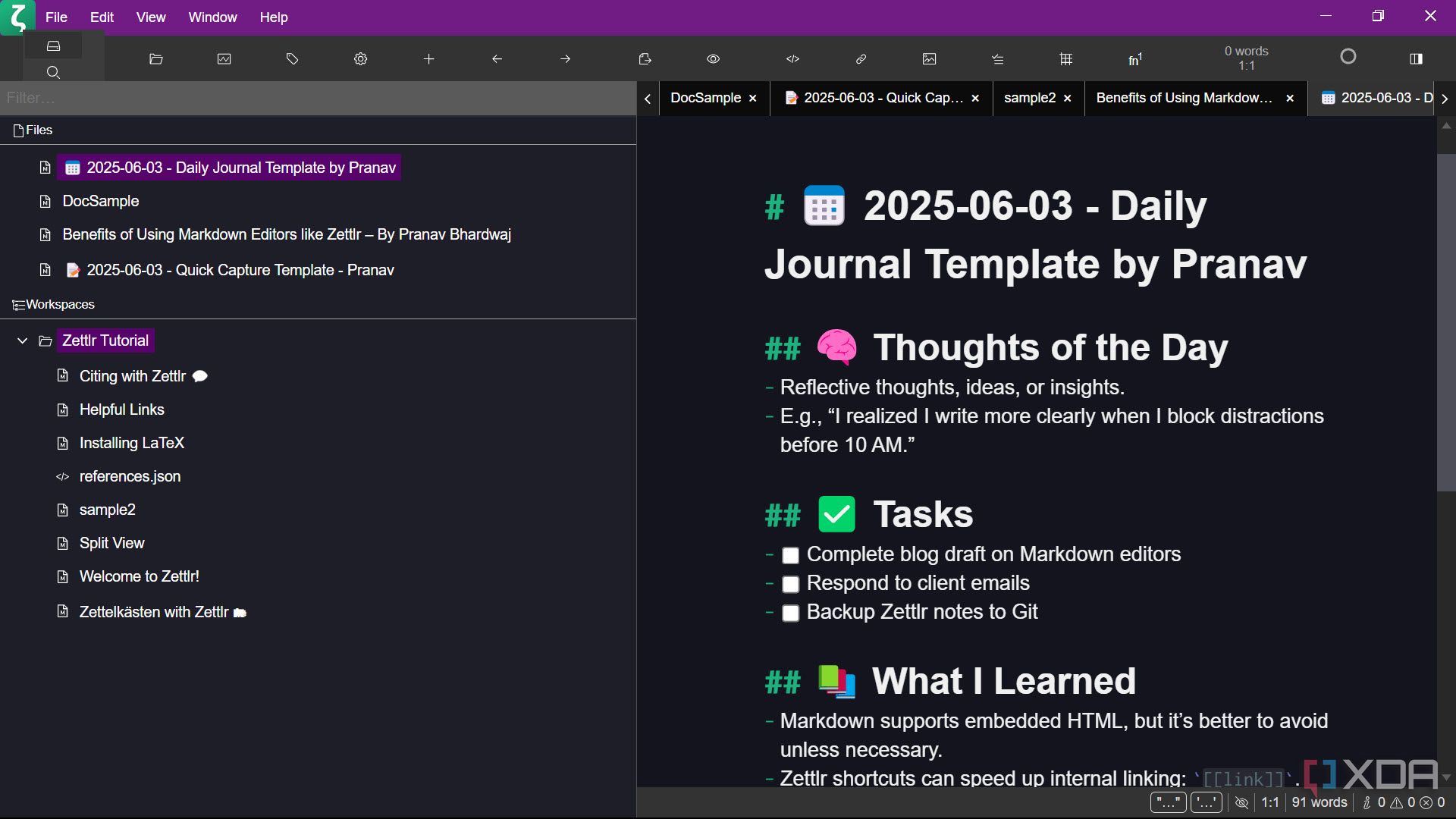
Task: Click the editor vertical scrollbar thumb
Action: (x=1446, y=322)
